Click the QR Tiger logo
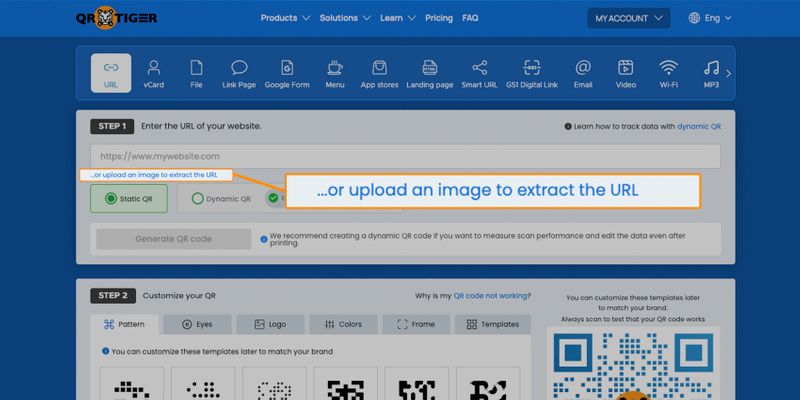 click(116, 18)
